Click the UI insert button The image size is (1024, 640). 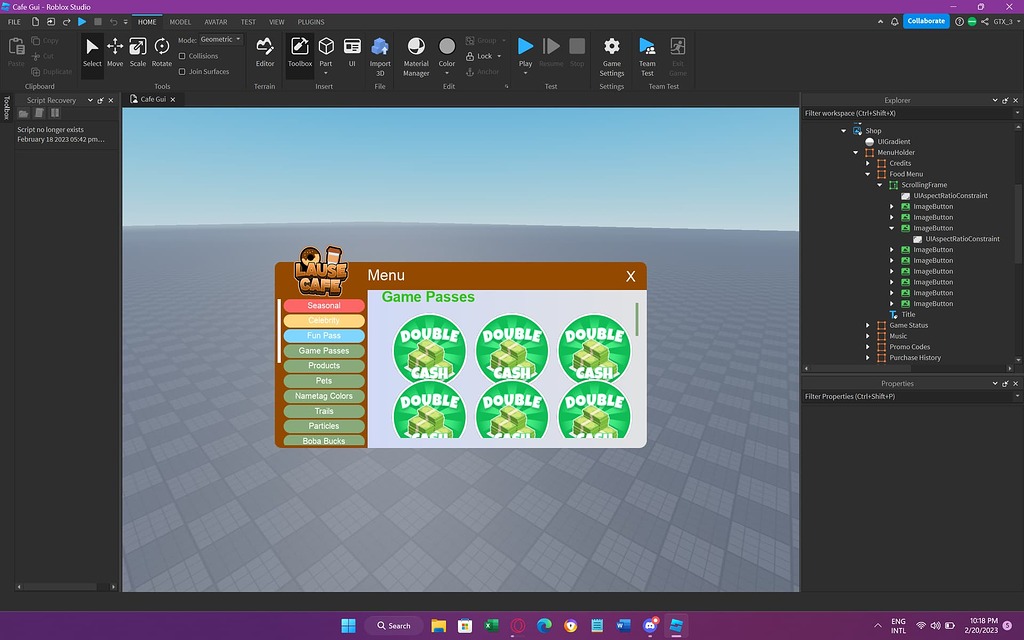click(x=352, y=52)
